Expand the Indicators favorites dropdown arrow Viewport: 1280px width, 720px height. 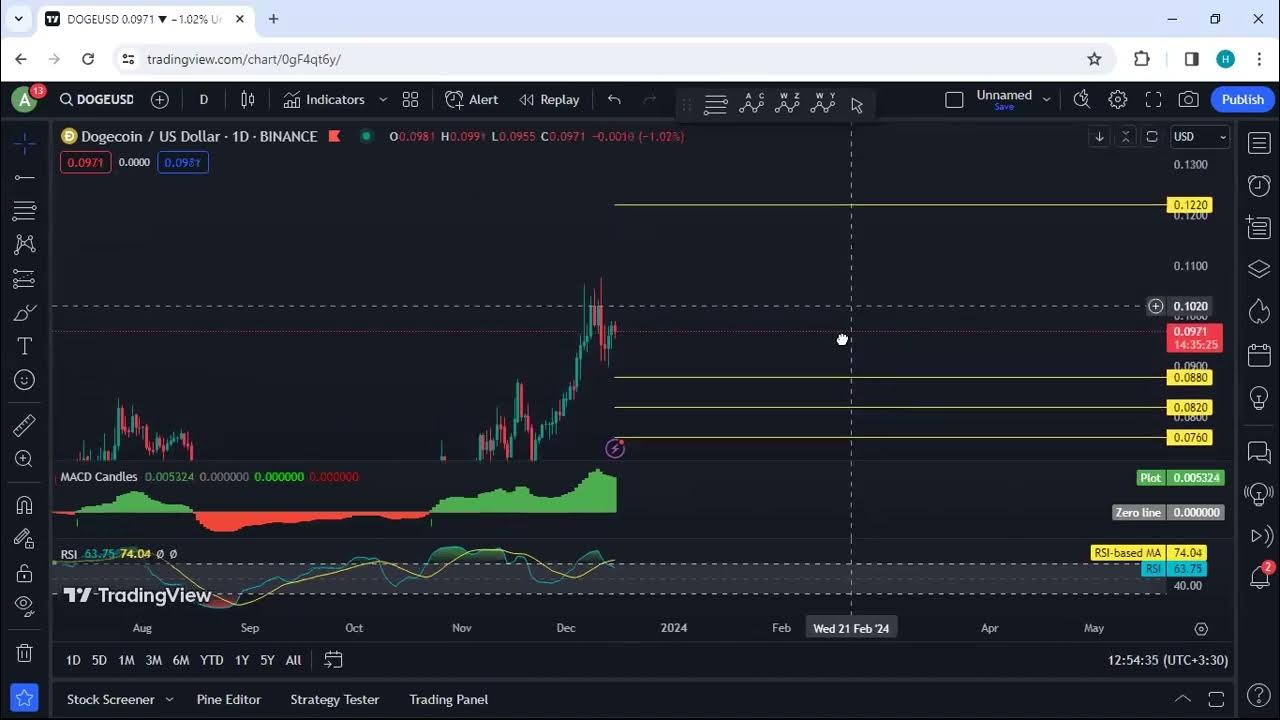pos(383,100)
